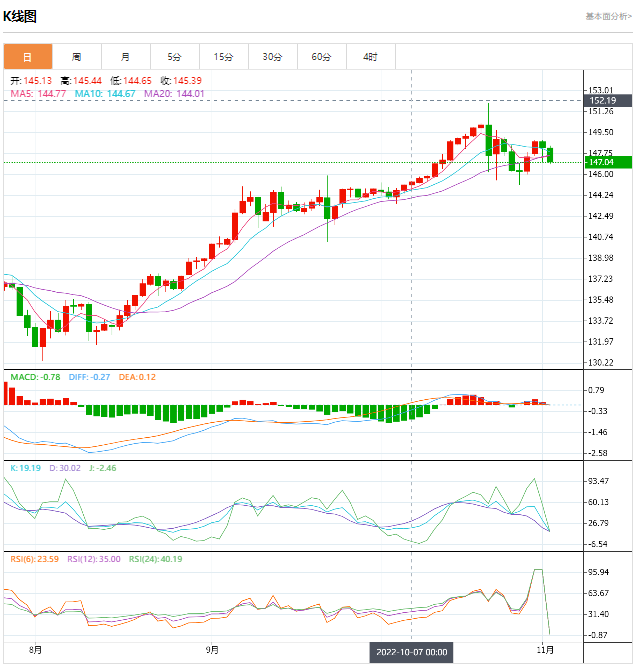Click the 140.74 price axis label
Screen dimensions: 634x671
tap(601, 237)
